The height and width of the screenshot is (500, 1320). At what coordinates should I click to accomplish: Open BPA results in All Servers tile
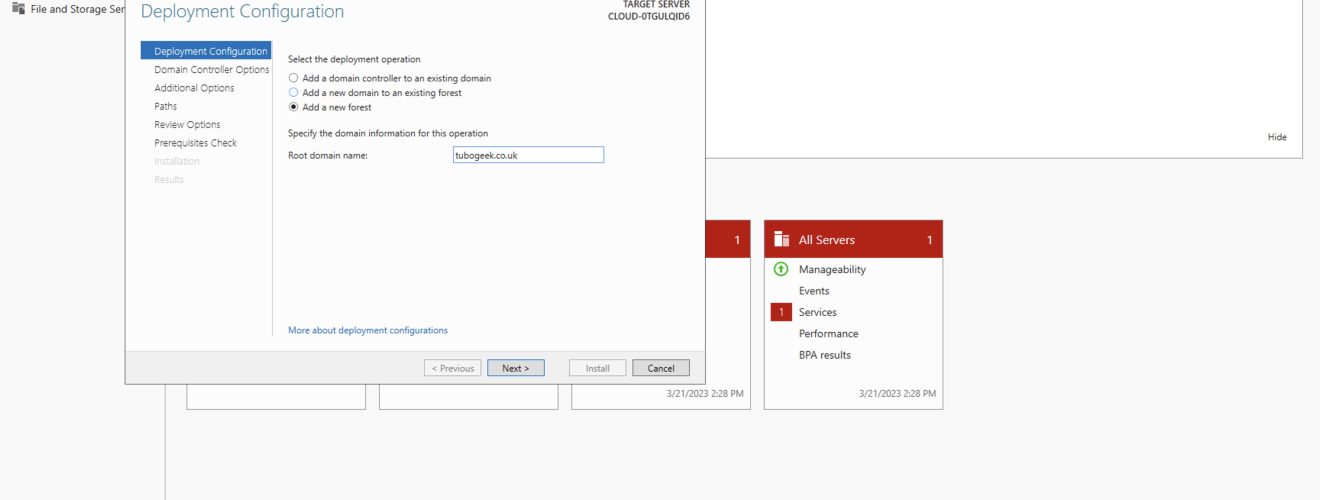pyautogui.click(x=824, y=355)
